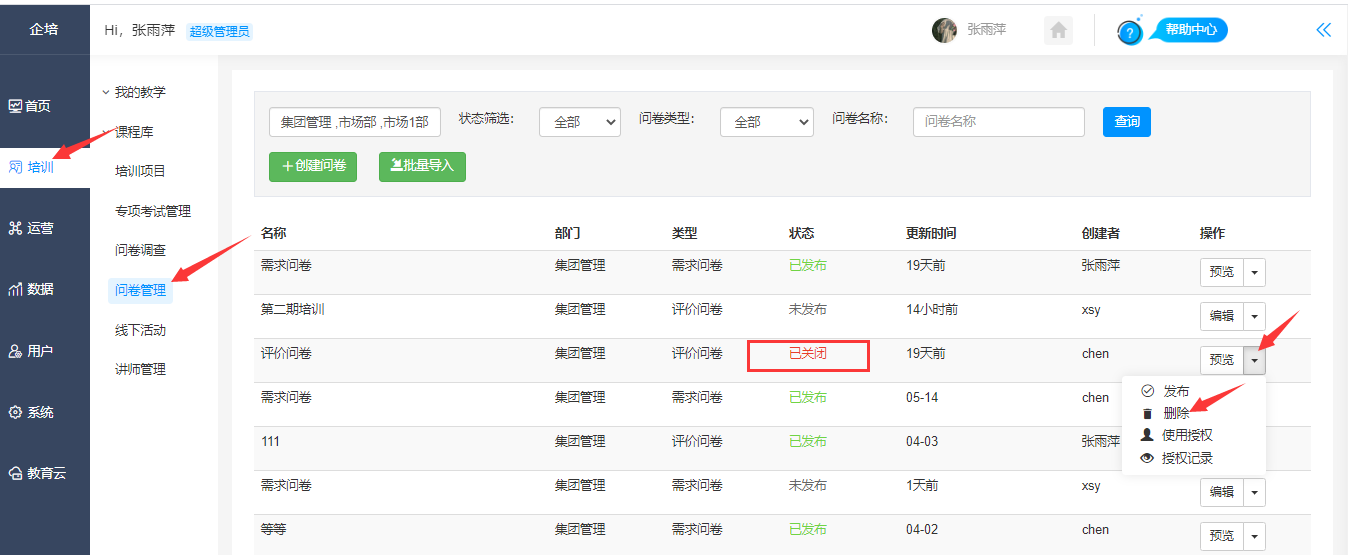
Task: Open 讲师管理 in the side menu
Action: (x=140, y=369)
